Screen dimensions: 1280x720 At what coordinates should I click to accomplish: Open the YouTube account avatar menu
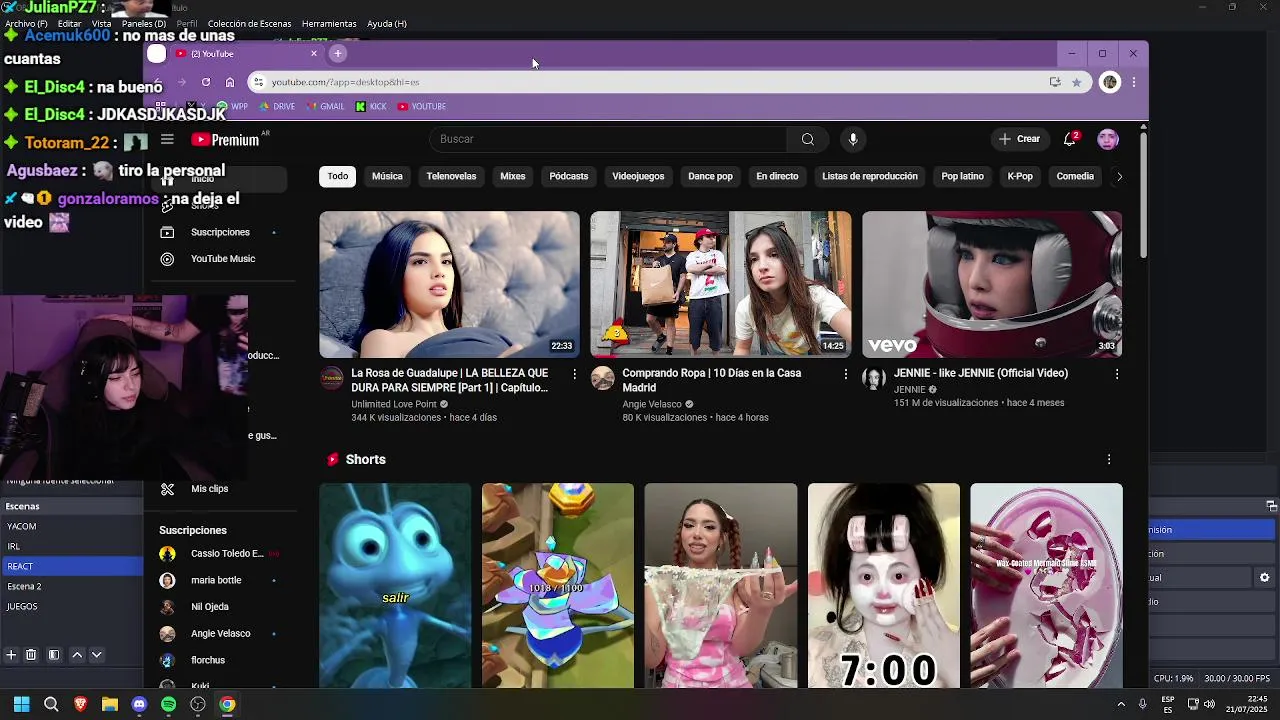click(1108, 139)
